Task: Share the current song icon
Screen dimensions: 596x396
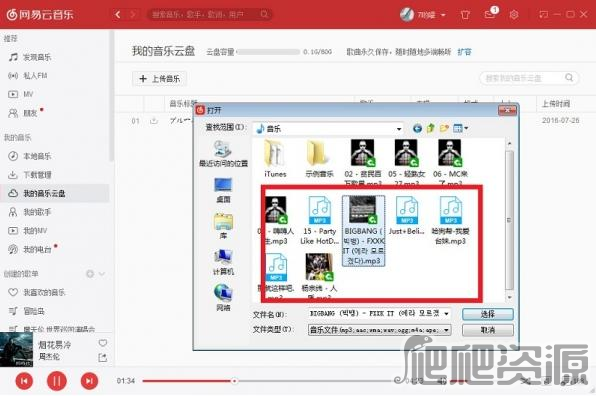Action: (x=103, y=357)
